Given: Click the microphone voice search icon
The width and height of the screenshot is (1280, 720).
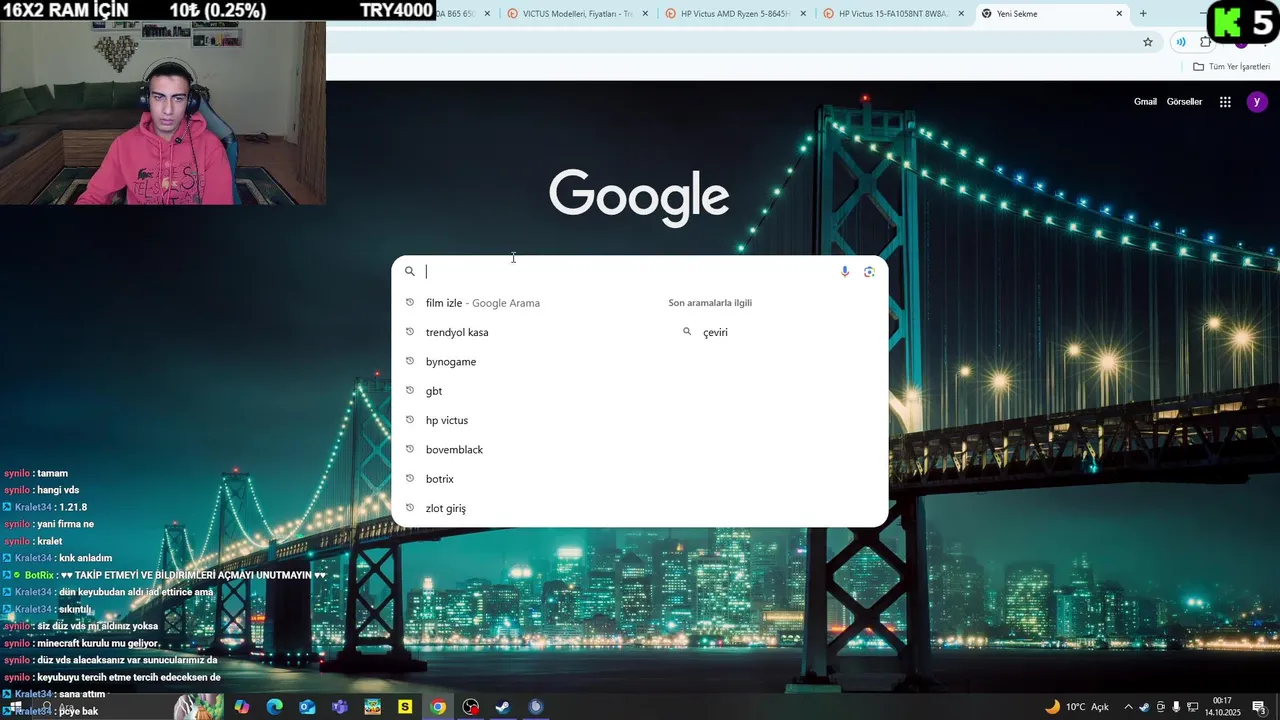Looking at the screenshot, I should click(x=844, y=271).
